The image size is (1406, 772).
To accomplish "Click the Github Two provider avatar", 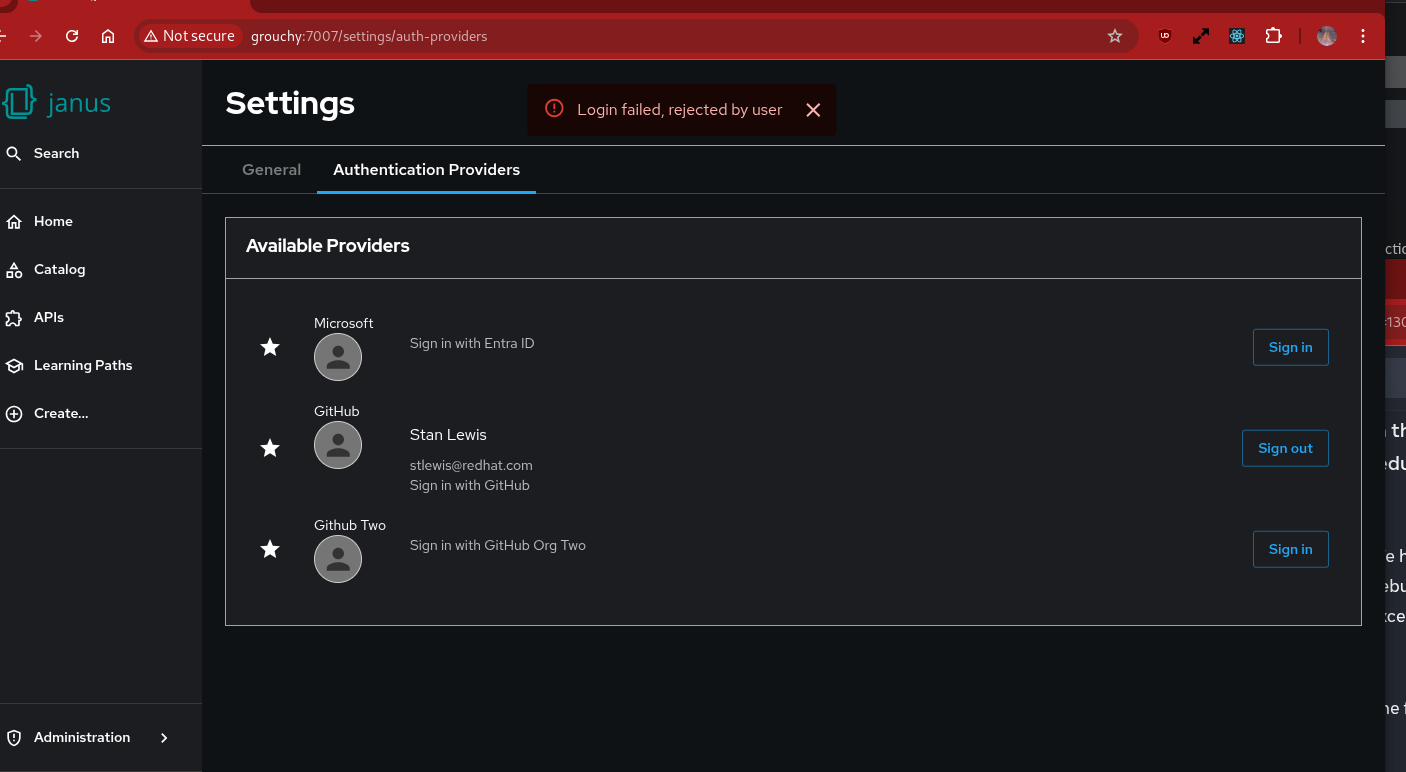I will click(338, 559).
